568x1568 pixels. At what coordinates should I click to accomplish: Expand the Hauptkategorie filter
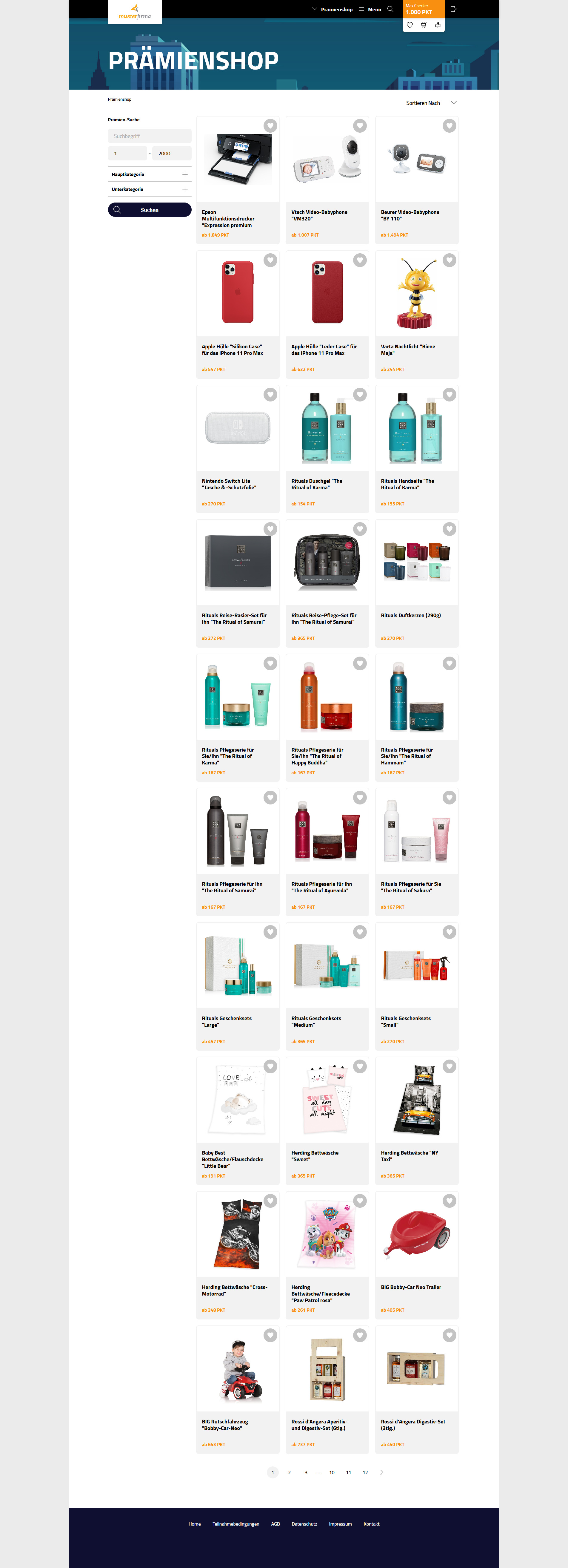pyautogui.click(x=150, y=174)
